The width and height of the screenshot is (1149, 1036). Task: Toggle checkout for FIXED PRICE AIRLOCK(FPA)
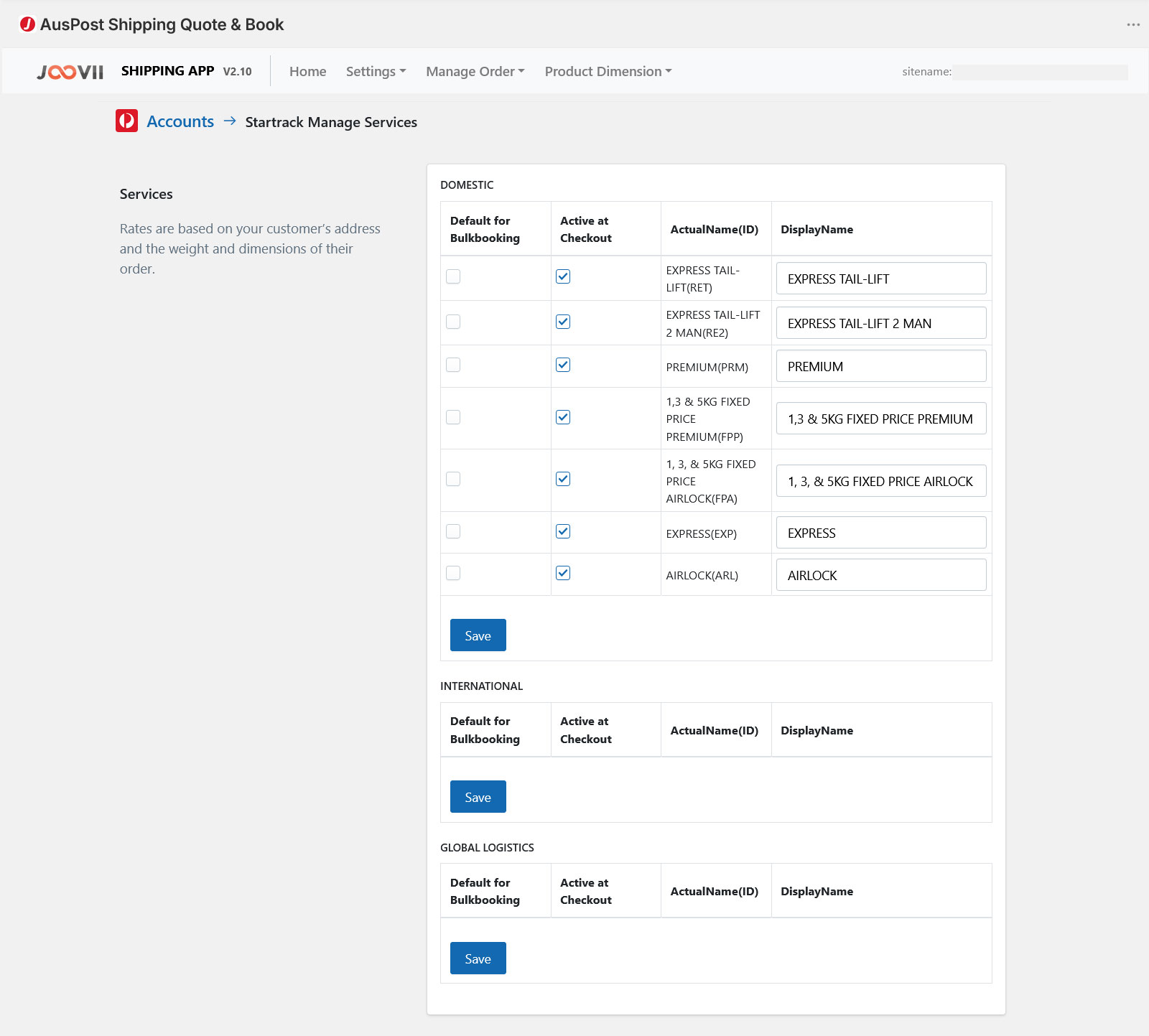[563, 479]
